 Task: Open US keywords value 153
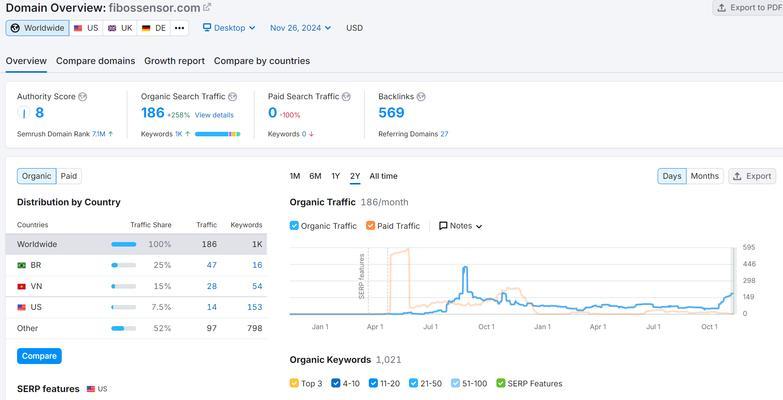pos(255,307)
